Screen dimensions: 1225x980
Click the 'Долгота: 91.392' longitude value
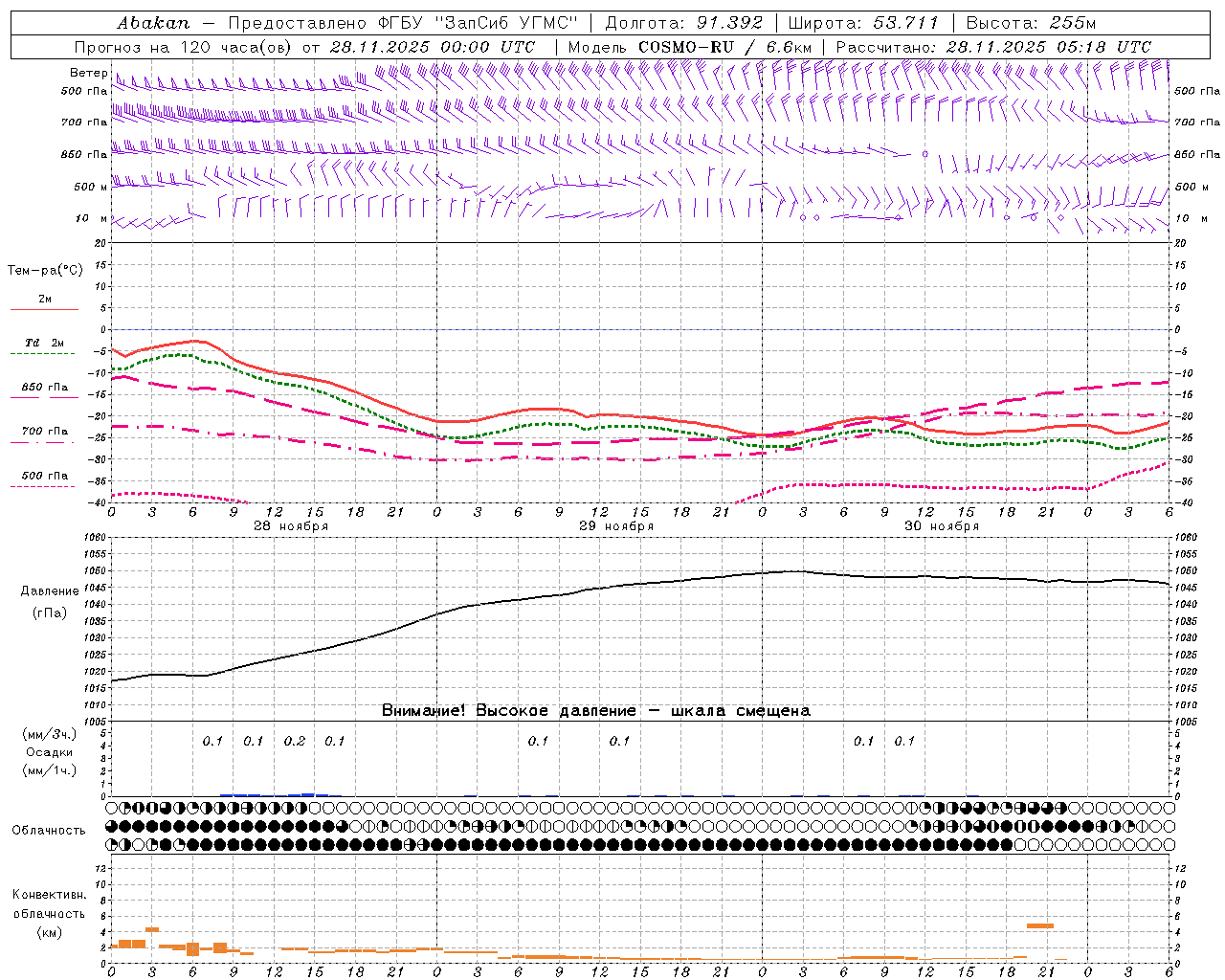[x=684, y=22]
